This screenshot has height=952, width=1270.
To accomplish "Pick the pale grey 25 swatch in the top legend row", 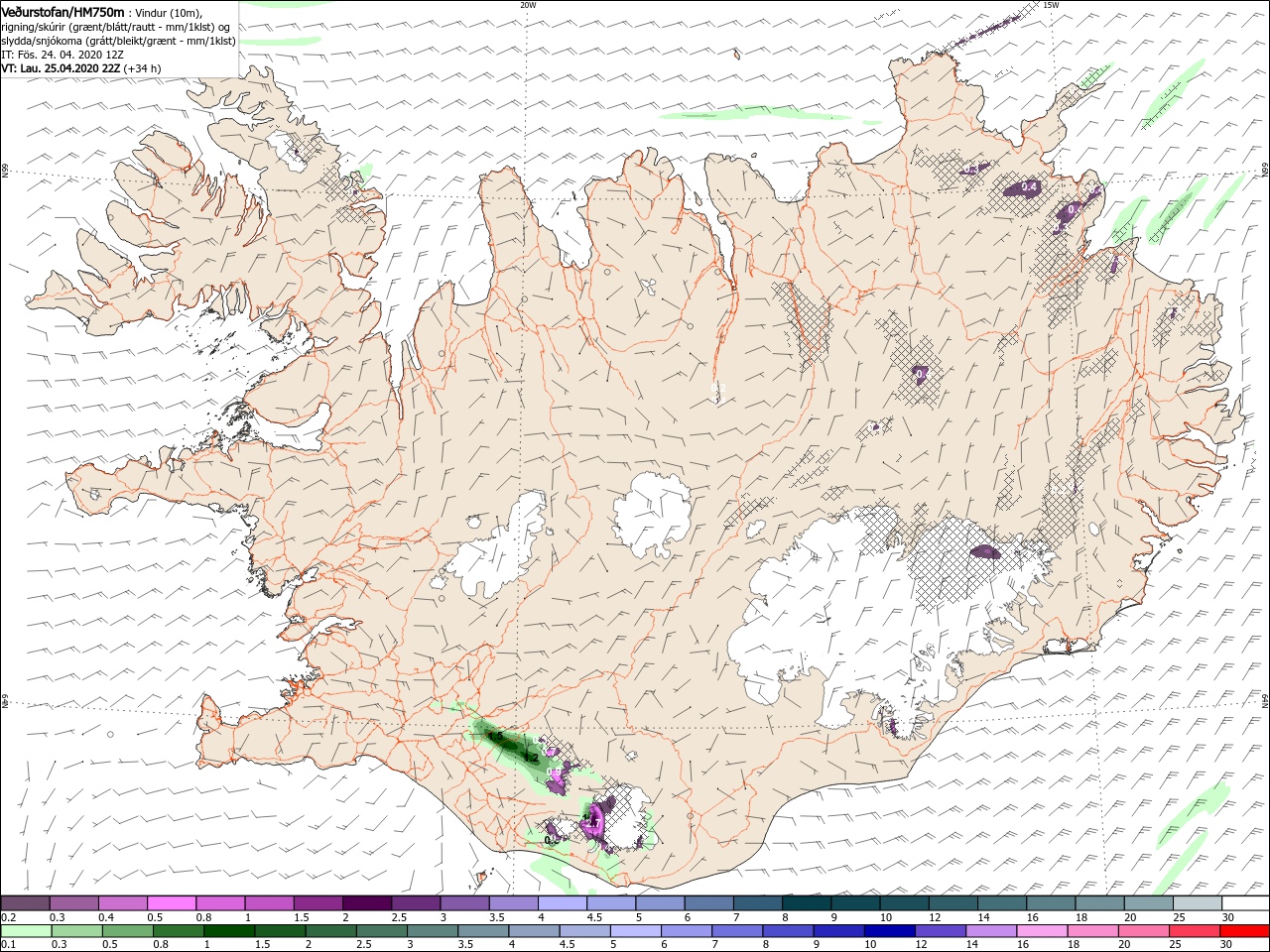I will tap(1197, 903).
